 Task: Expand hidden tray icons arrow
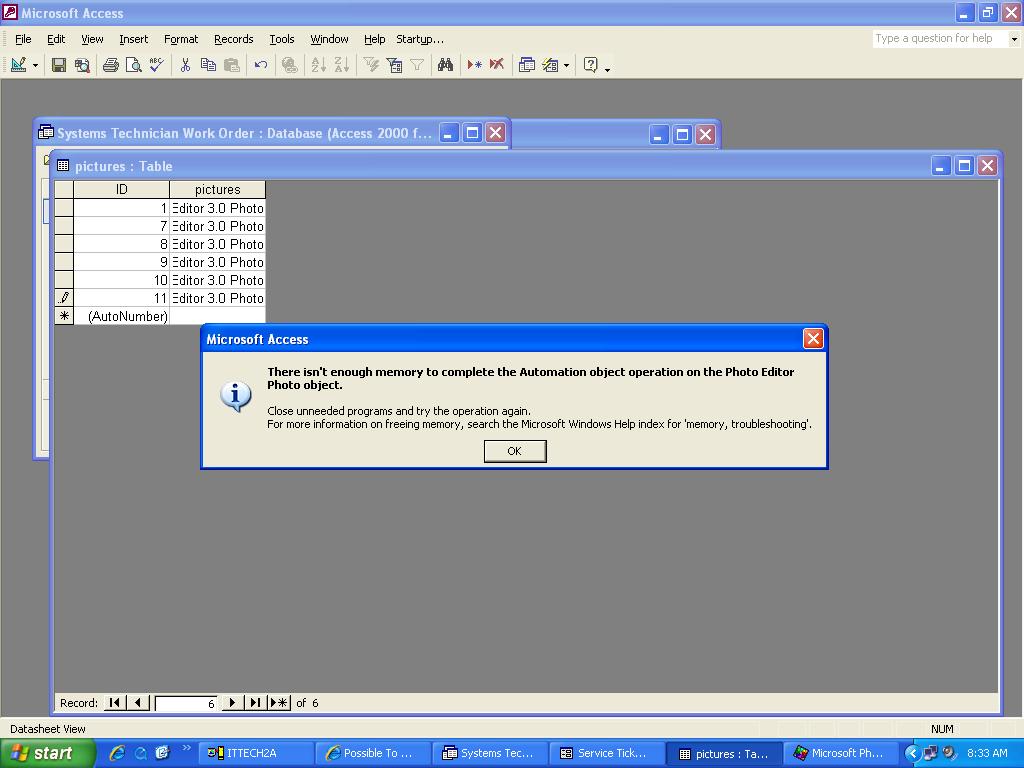pos(912,753)
